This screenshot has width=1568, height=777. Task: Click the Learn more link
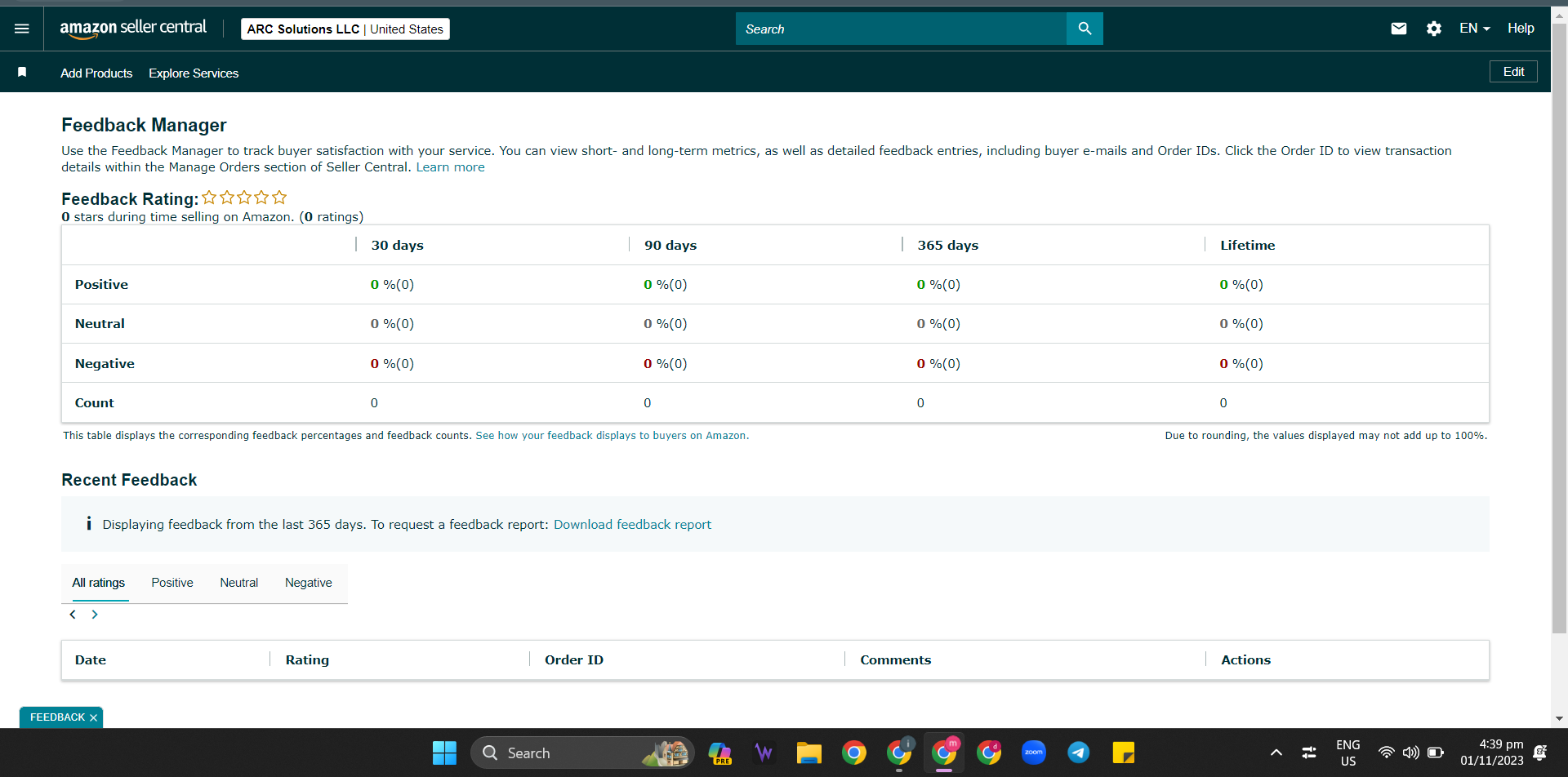(451, 167)
